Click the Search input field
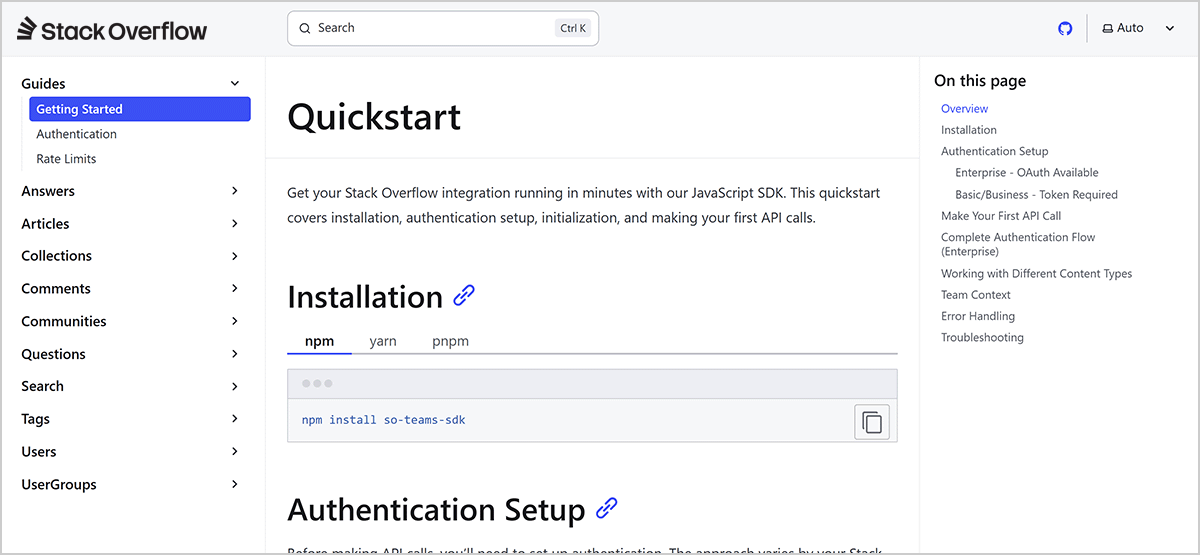This screenshot has height=555, width=1200. tap(430, 28)
